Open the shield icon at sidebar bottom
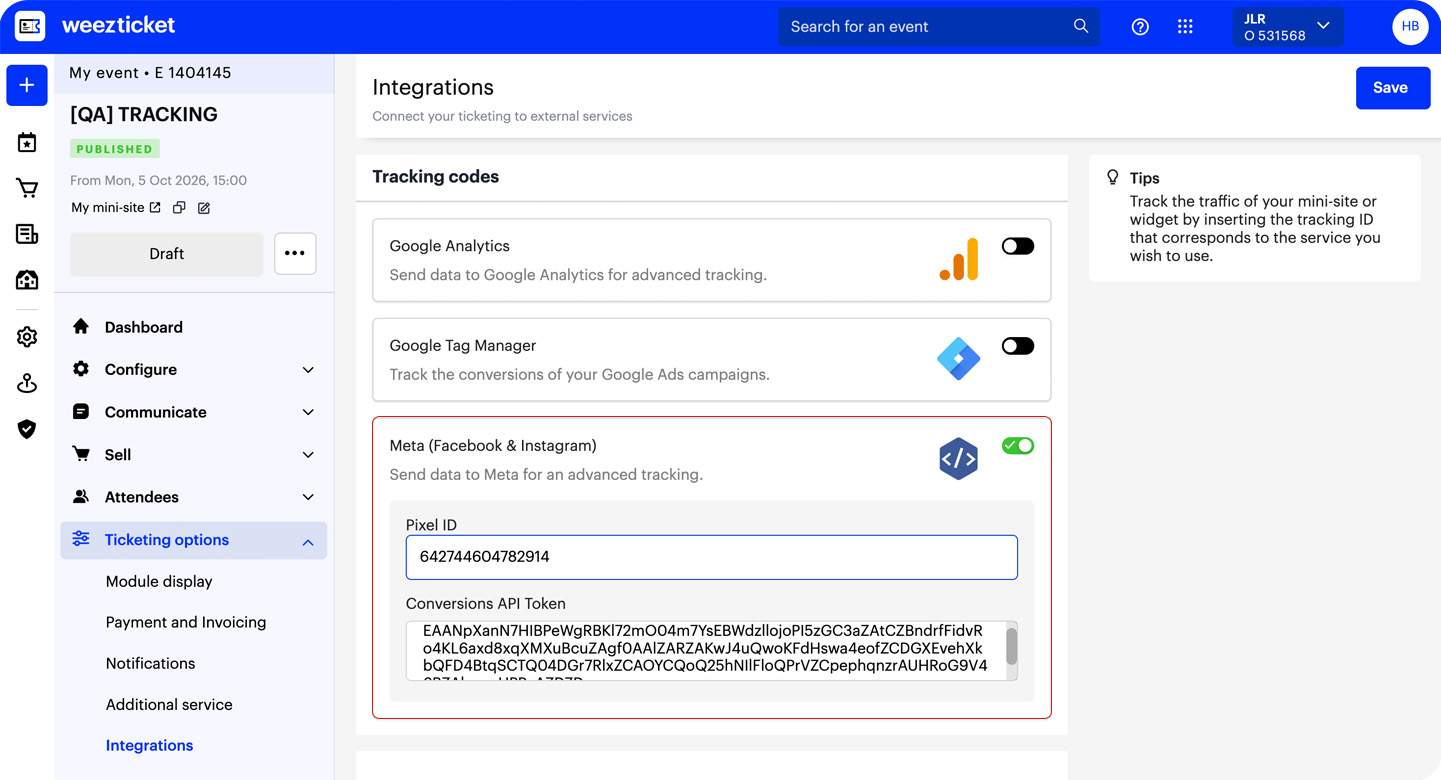Screen dimensions: 1441x780 point(26,428)
